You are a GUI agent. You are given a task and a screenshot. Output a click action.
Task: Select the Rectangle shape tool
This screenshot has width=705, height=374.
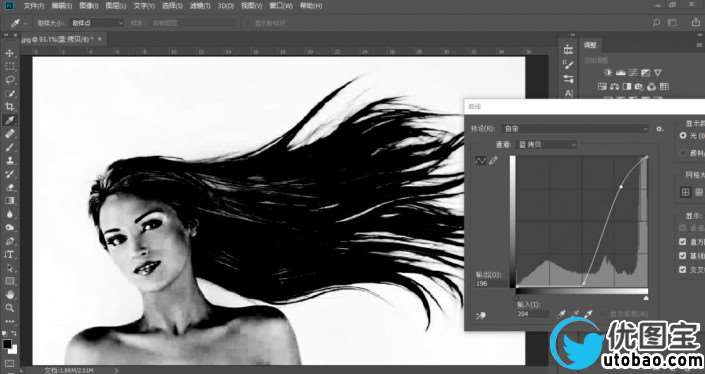(9, 281)
